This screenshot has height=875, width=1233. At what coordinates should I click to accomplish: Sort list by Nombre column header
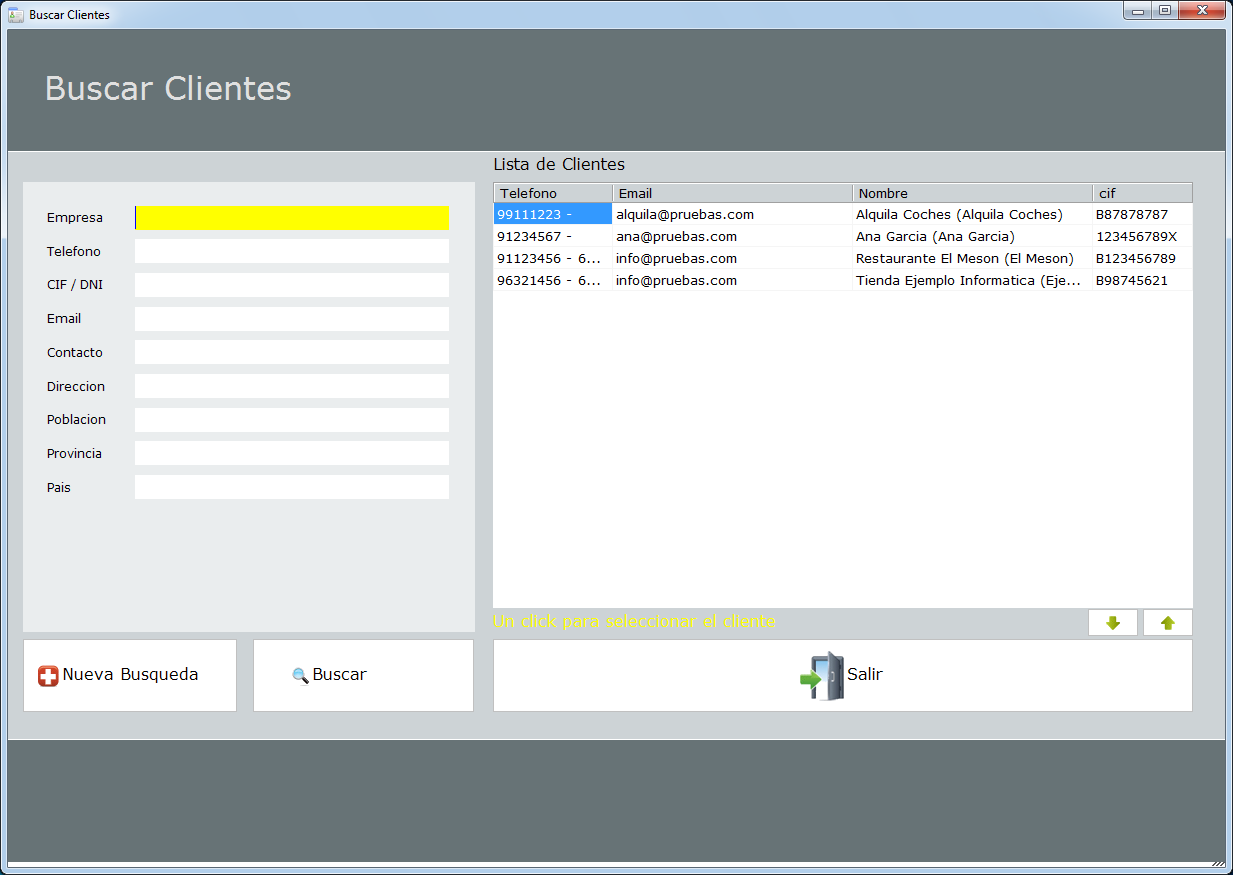tap(972, 193)
